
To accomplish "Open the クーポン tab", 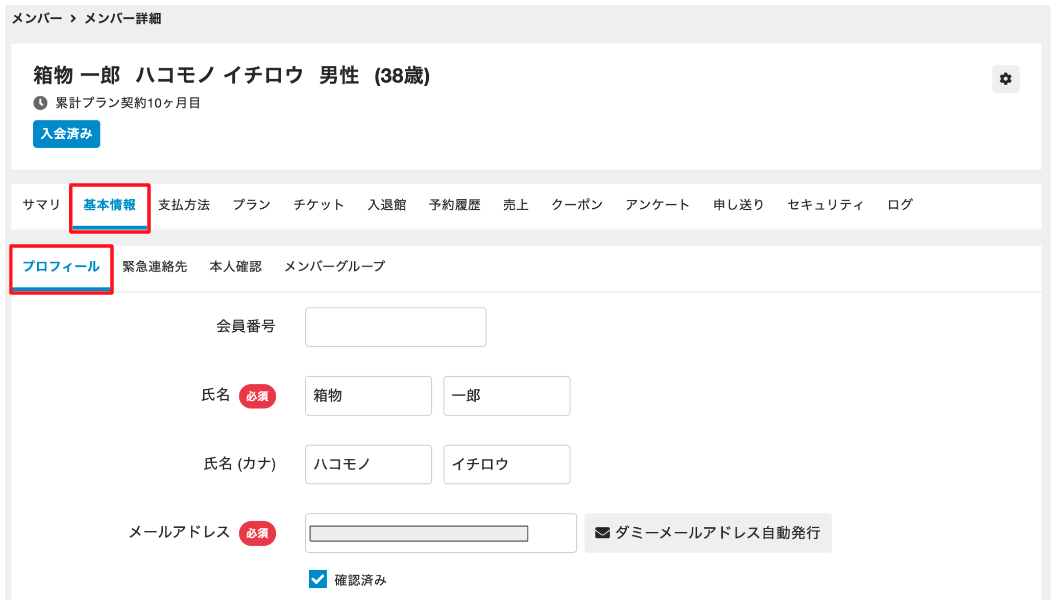I will [577, 205].
